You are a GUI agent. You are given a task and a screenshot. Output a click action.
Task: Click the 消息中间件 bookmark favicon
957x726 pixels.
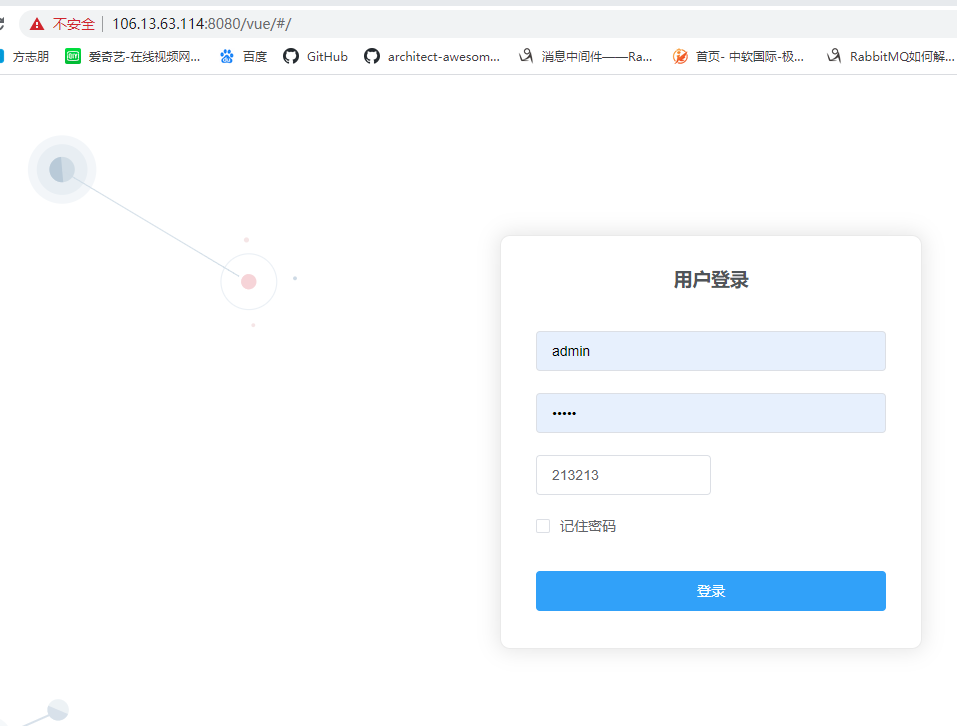pyautogui.click(x=526, y=56)
